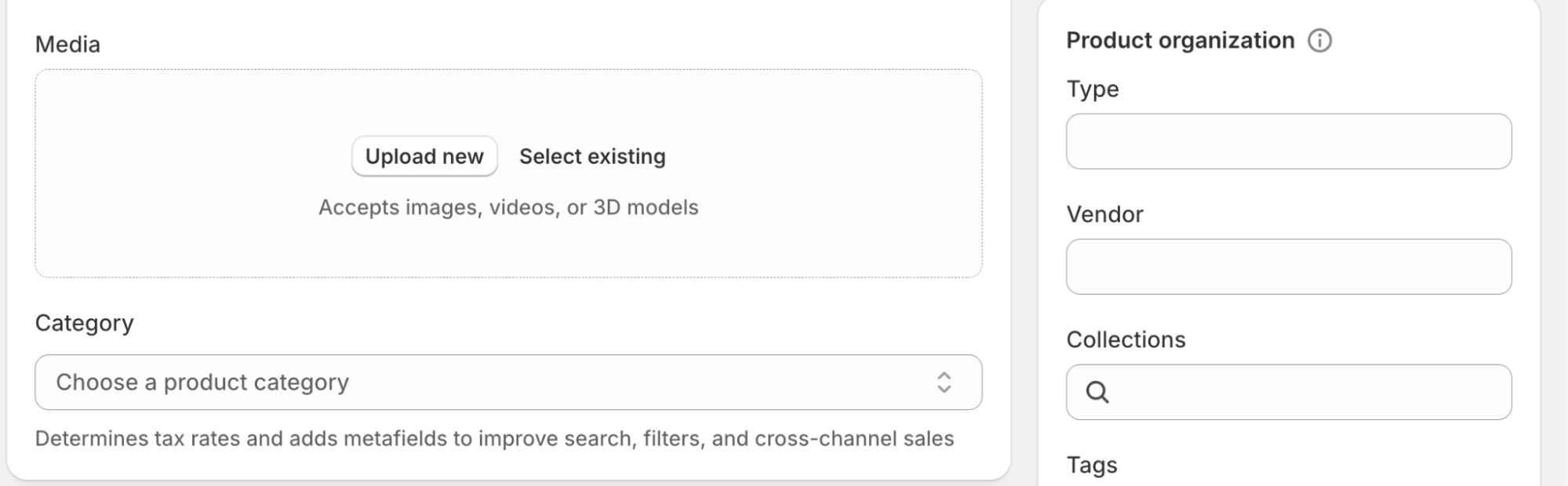Click the magnifier icon in Collections field
1568x486 pixels.
pos(1097,392)
